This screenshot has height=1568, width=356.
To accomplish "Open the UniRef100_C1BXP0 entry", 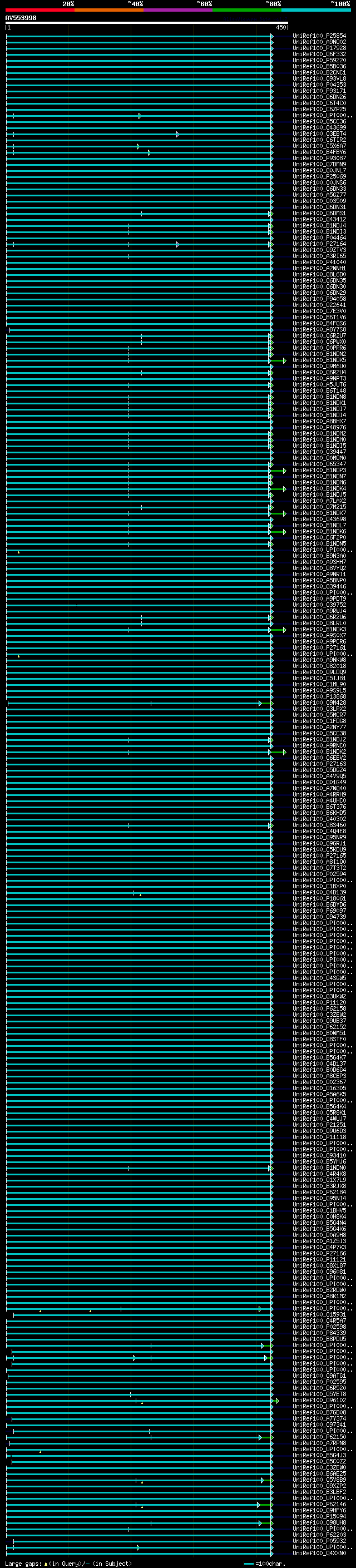I will point(319,886).
